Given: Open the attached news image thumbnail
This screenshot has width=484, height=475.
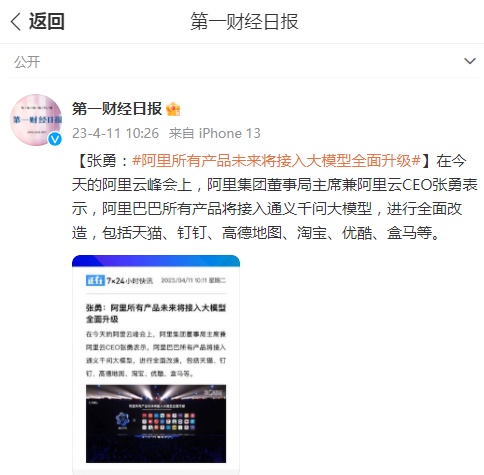Looking at the screenshot, I should point(156,365).
